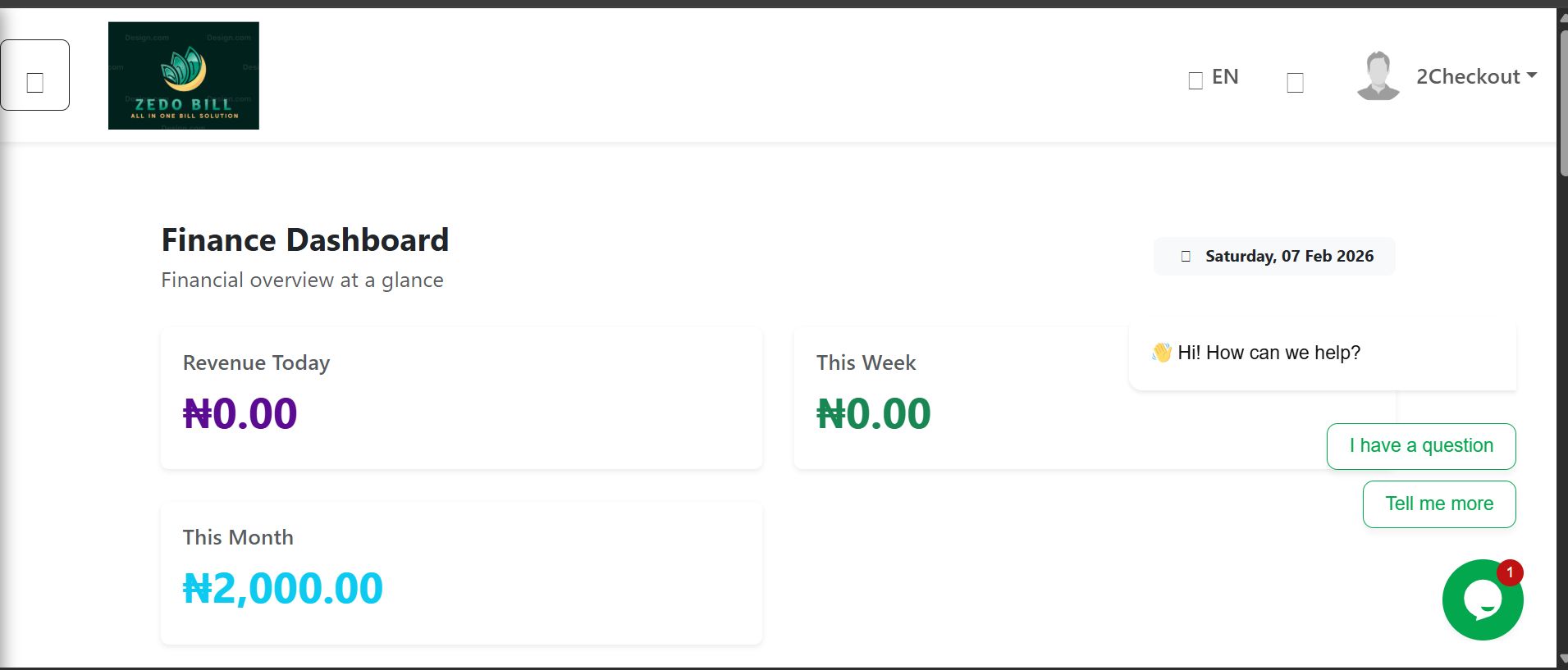This screenshot has width=1568, height=670.
Task: Click the "Hi! How can we help?" message
Action: coord(1269,353)
